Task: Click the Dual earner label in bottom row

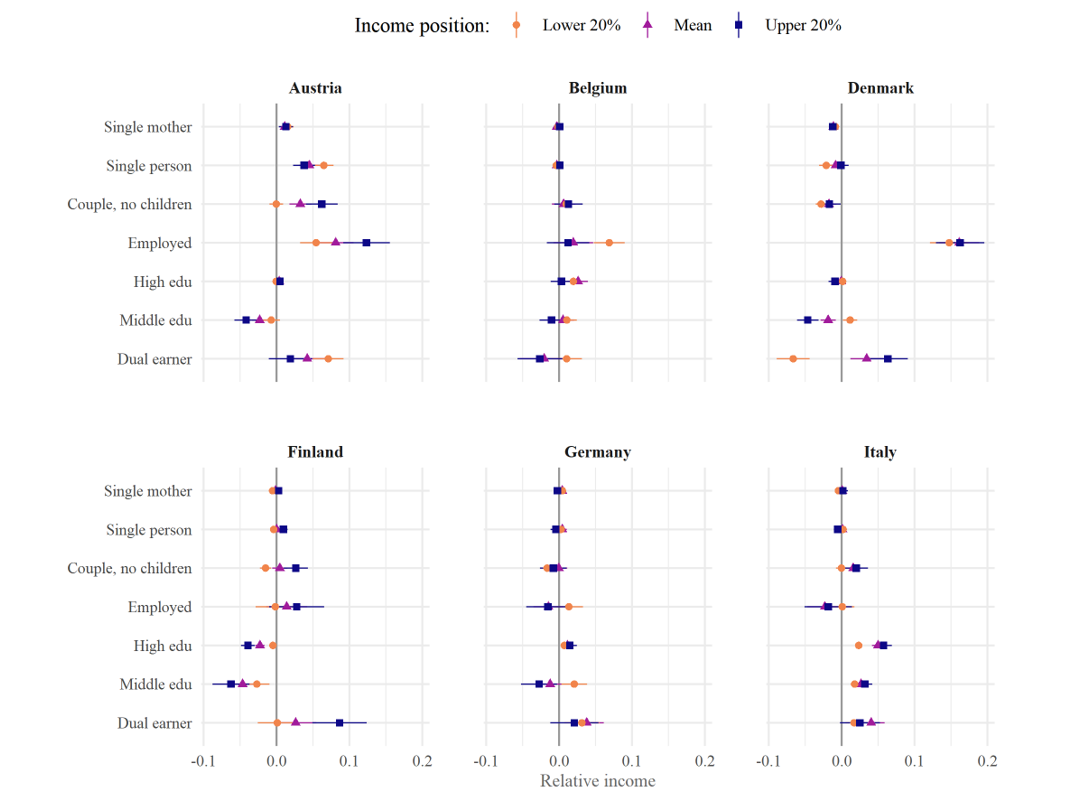Action: 154,723
